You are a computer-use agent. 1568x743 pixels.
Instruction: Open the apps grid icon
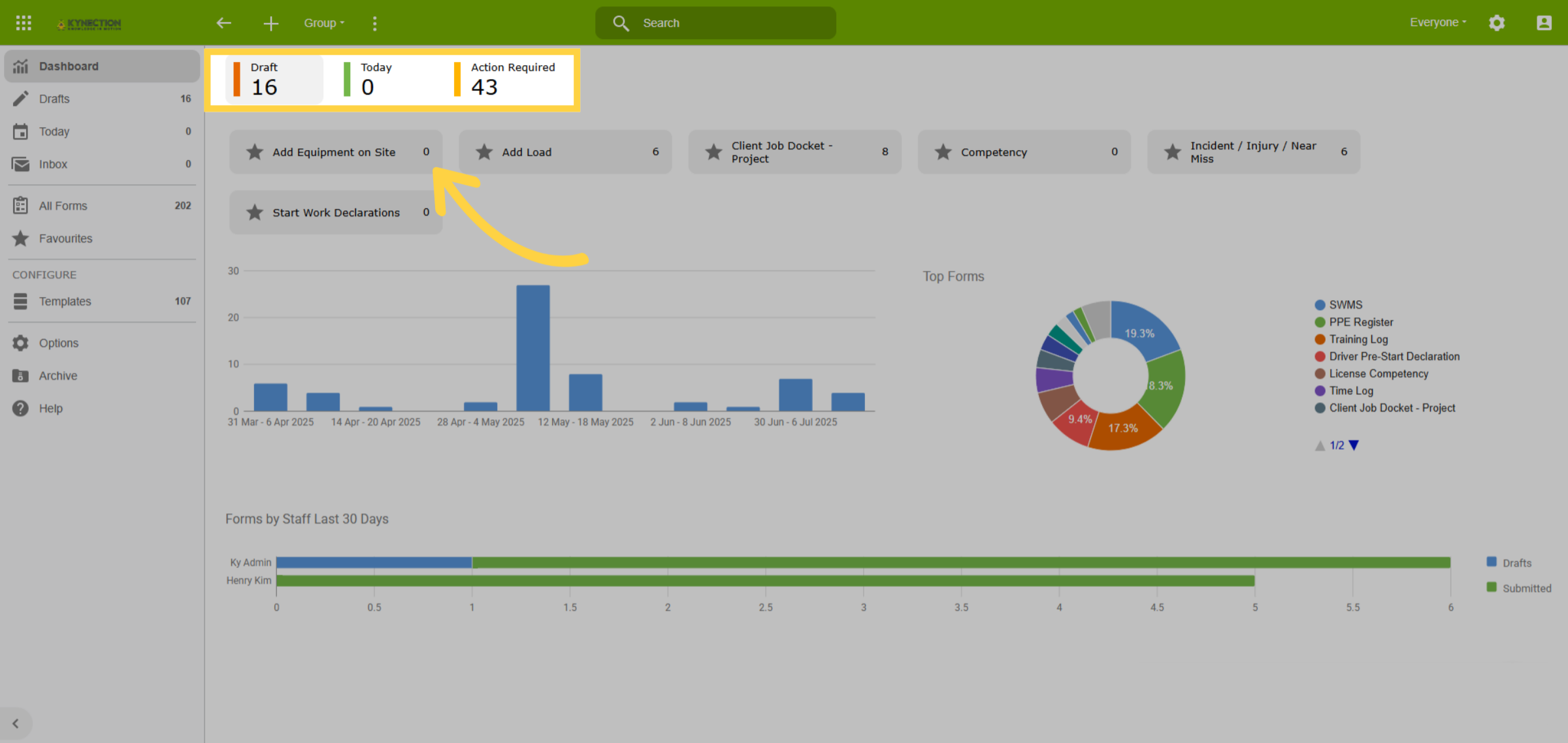pyautogui.click(x=24, y=23)
